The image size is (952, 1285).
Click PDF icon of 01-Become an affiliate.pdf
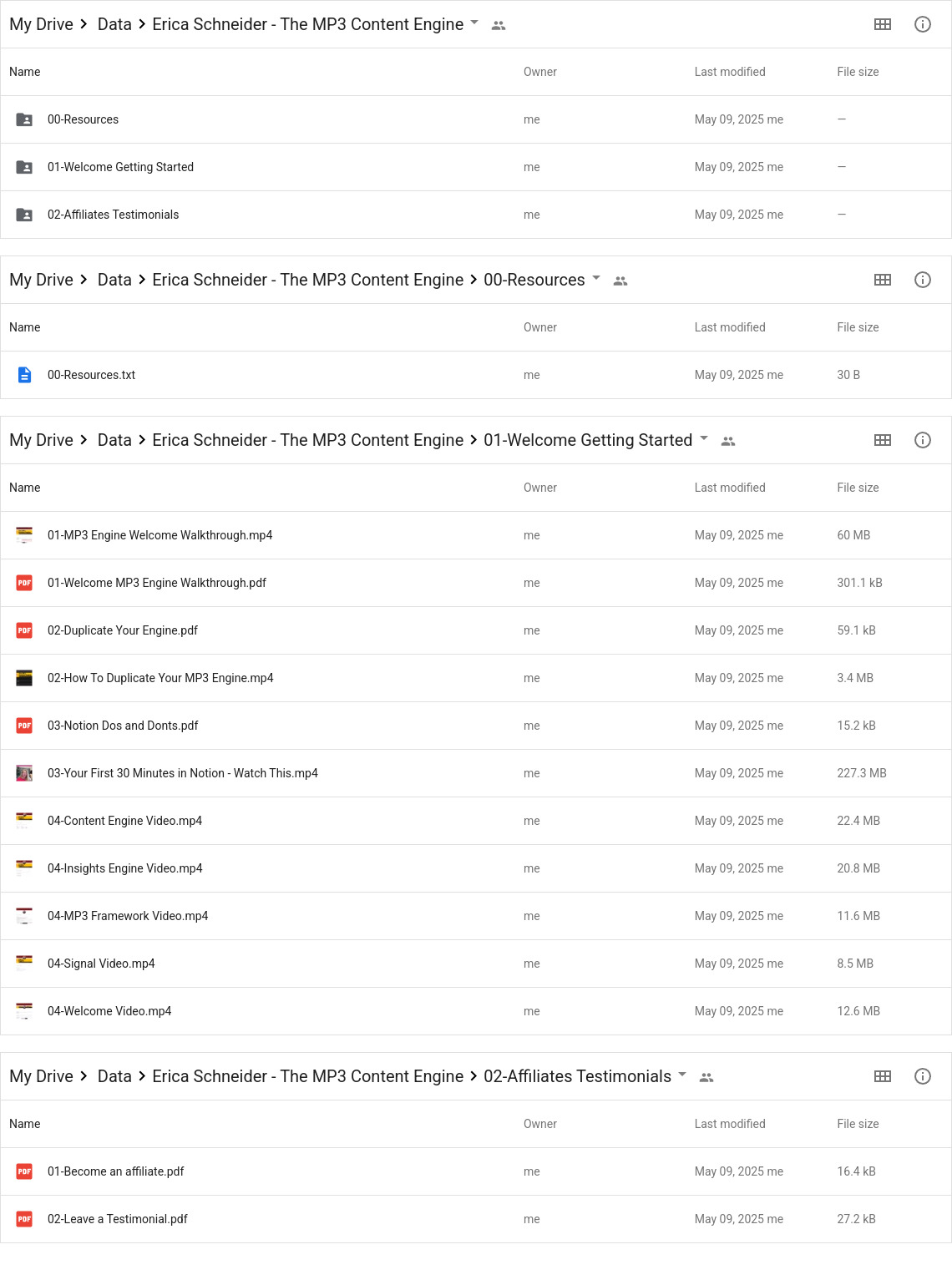tap(25, 1171)
